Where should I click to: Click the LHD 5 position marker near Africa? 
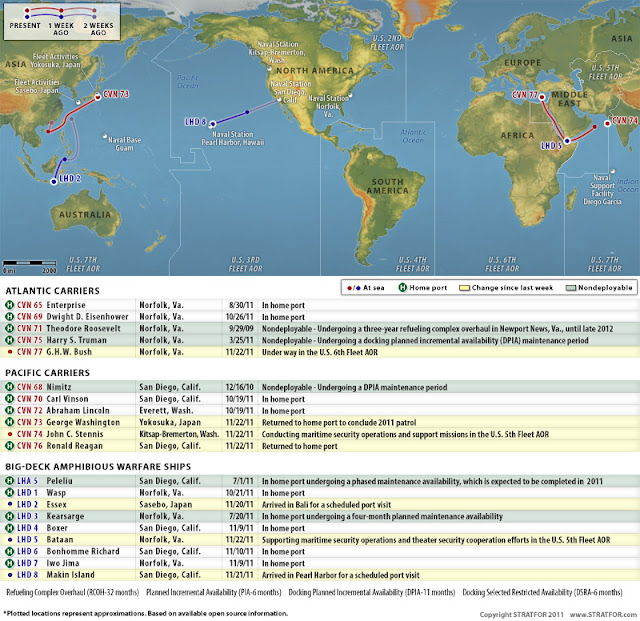point(567,140)
